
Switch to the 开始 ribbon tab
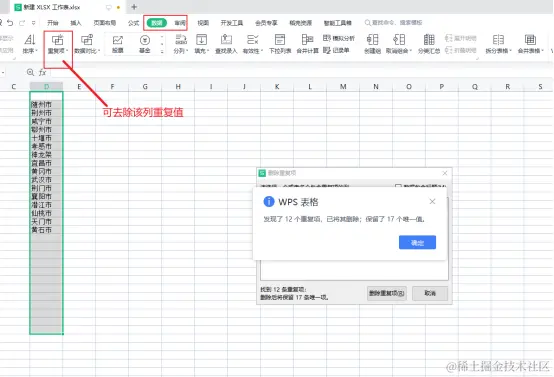click(x=53, y=23)
